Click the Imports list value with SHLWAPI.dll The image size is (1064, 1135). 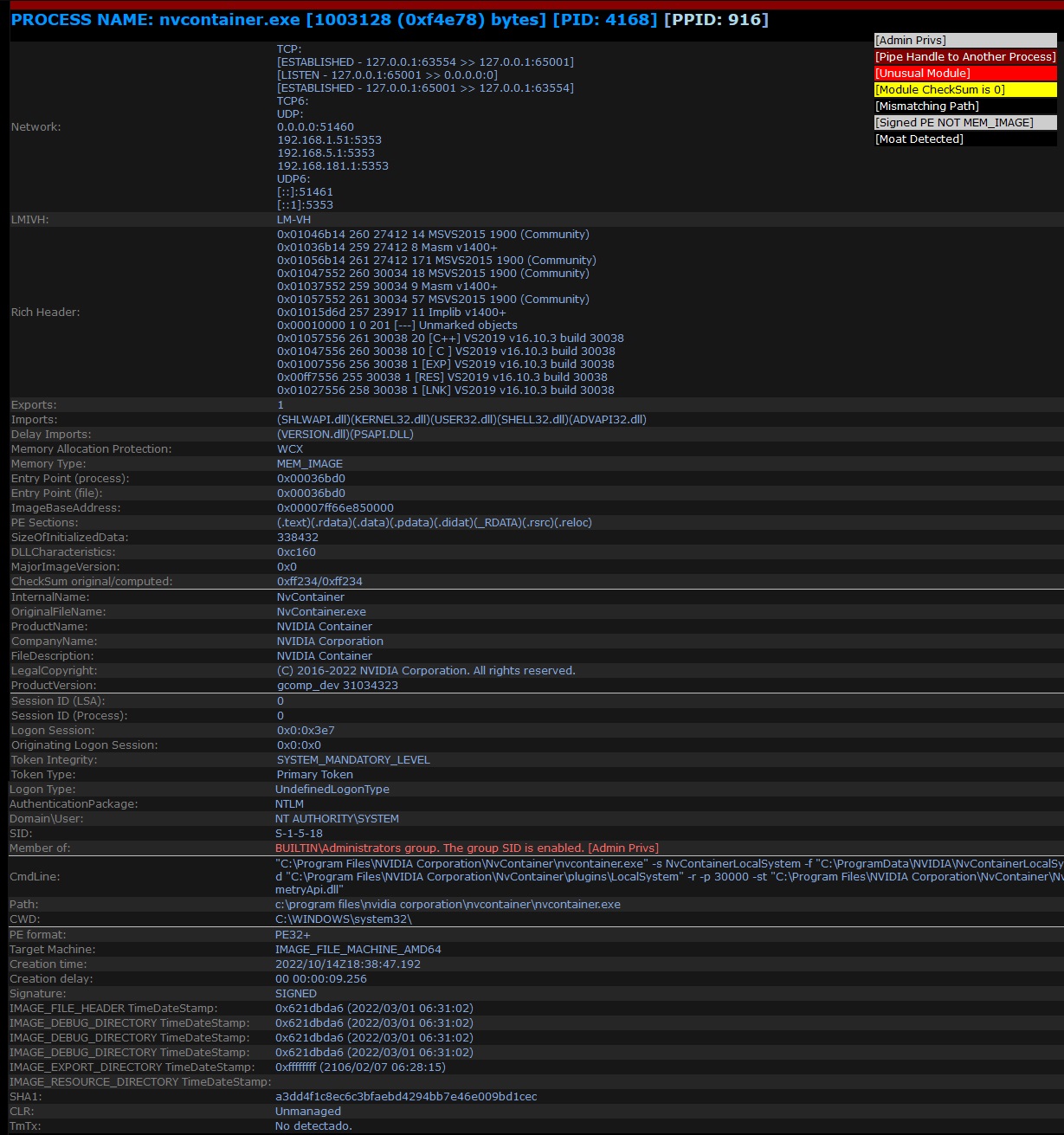point(461,420)
